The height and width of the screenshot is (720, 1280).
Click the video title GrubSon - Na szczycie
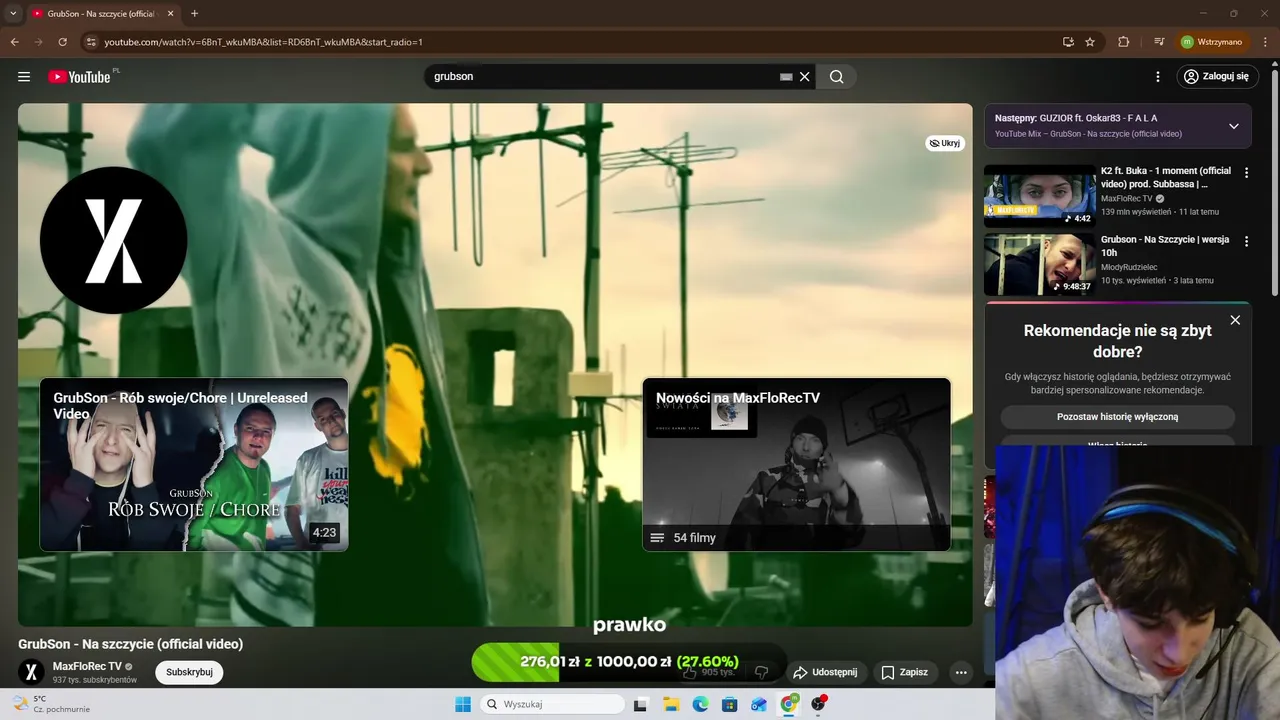coord(130,644)
